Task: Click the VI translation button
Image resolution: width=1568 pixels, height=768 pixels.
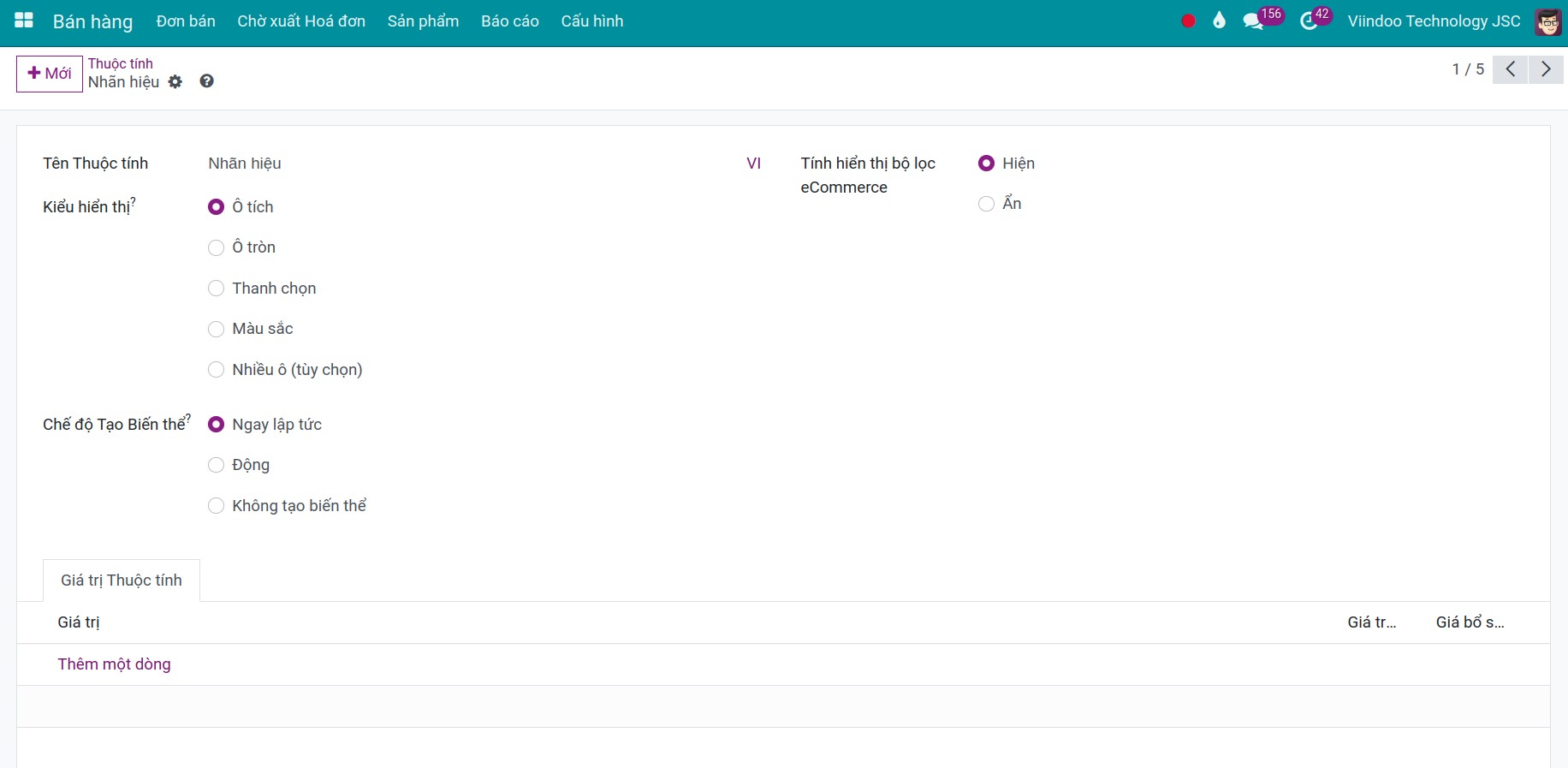Action: point(753,164)
